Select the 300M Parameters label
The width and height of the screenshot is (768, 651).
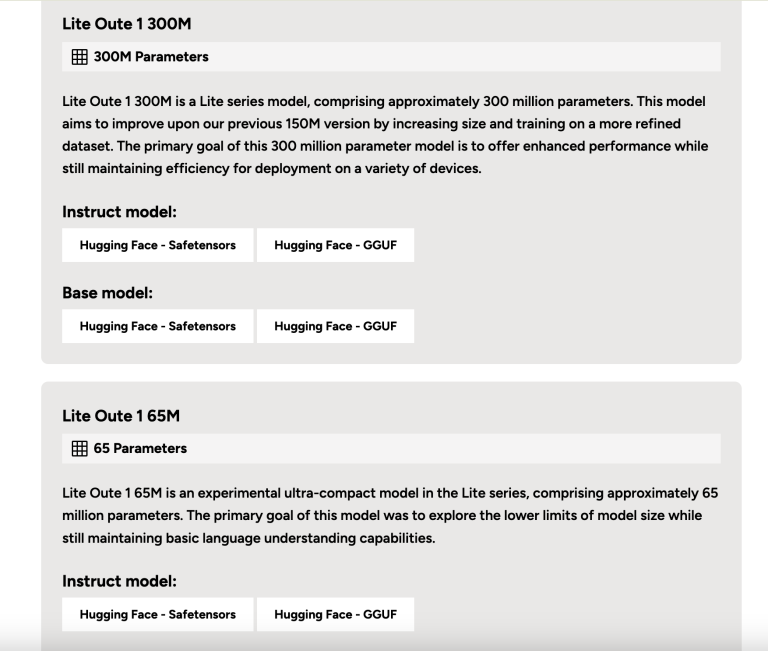[151, 57]
